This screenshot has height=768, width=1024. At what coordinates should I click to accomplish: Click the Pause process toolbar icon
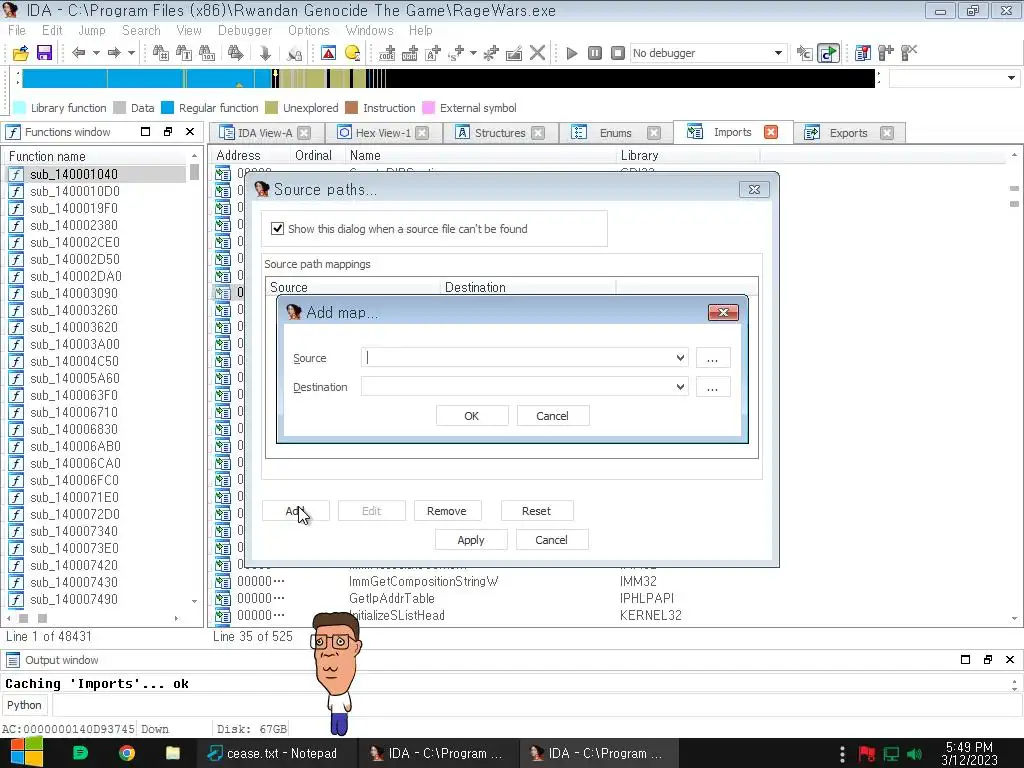594,53
